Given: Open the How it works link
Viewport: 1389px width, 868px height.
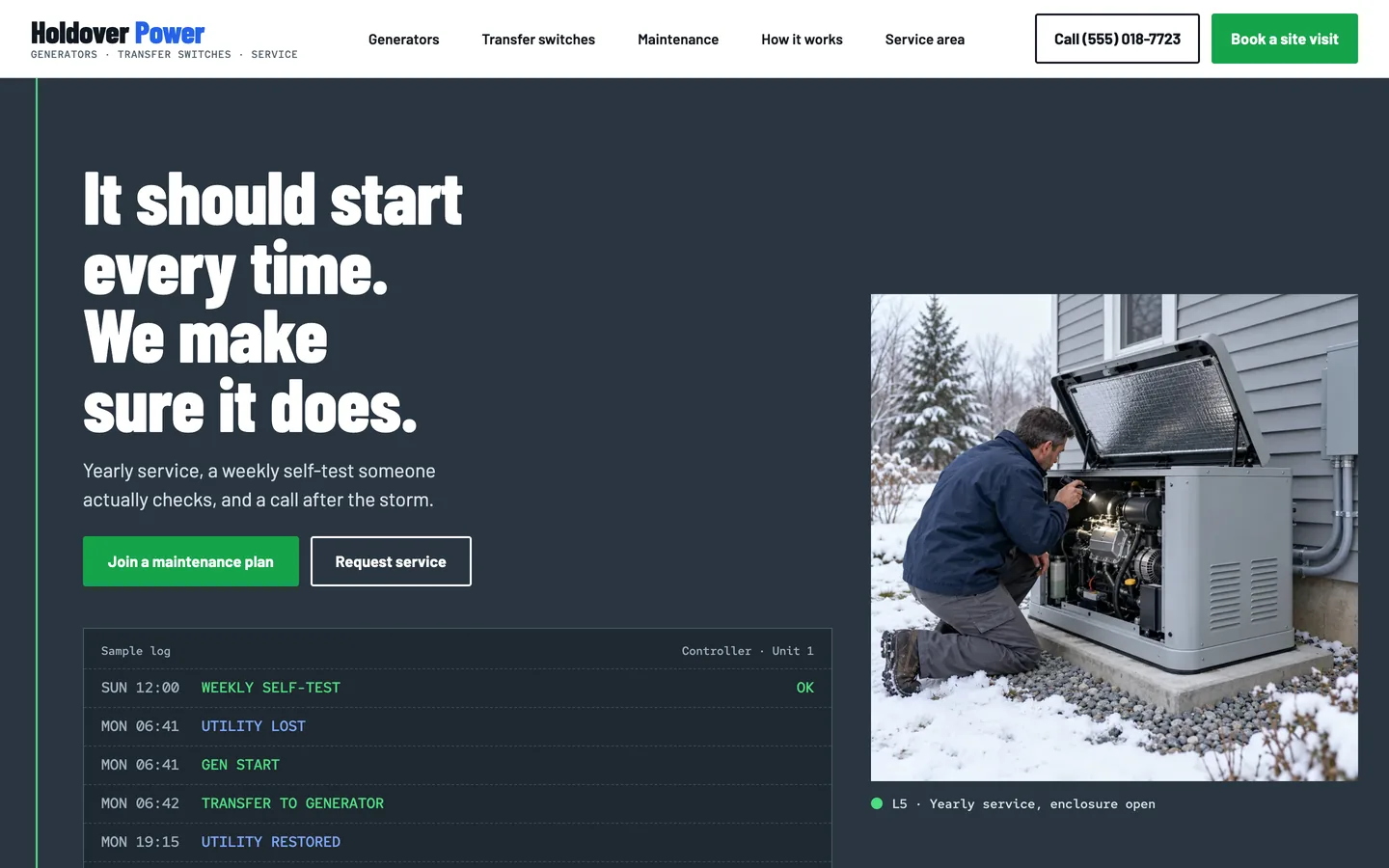Looking at the screenshot, I should coord(802,40).
